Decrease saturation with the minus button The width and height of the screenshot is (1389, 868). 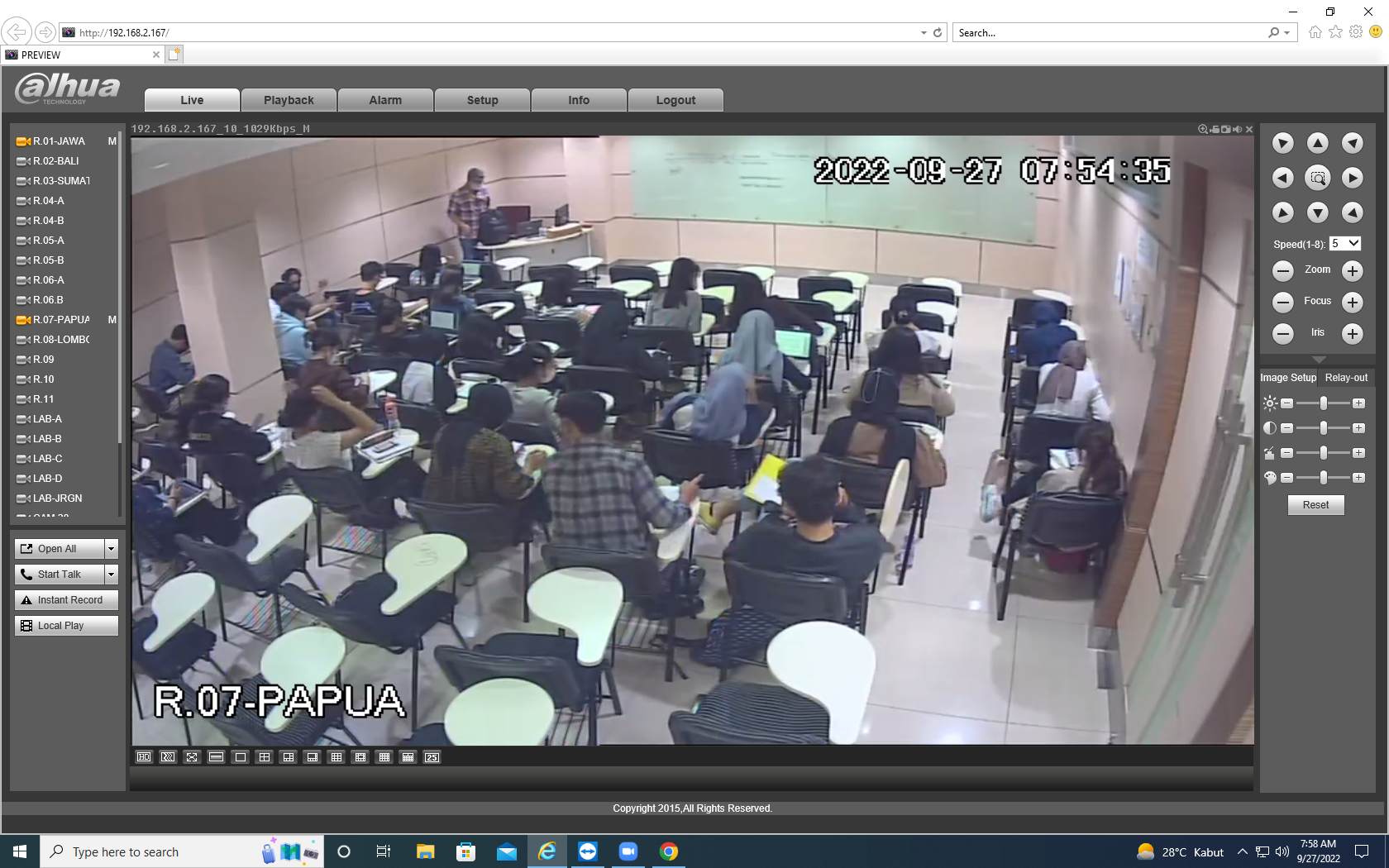click(x=1287, y=478)
